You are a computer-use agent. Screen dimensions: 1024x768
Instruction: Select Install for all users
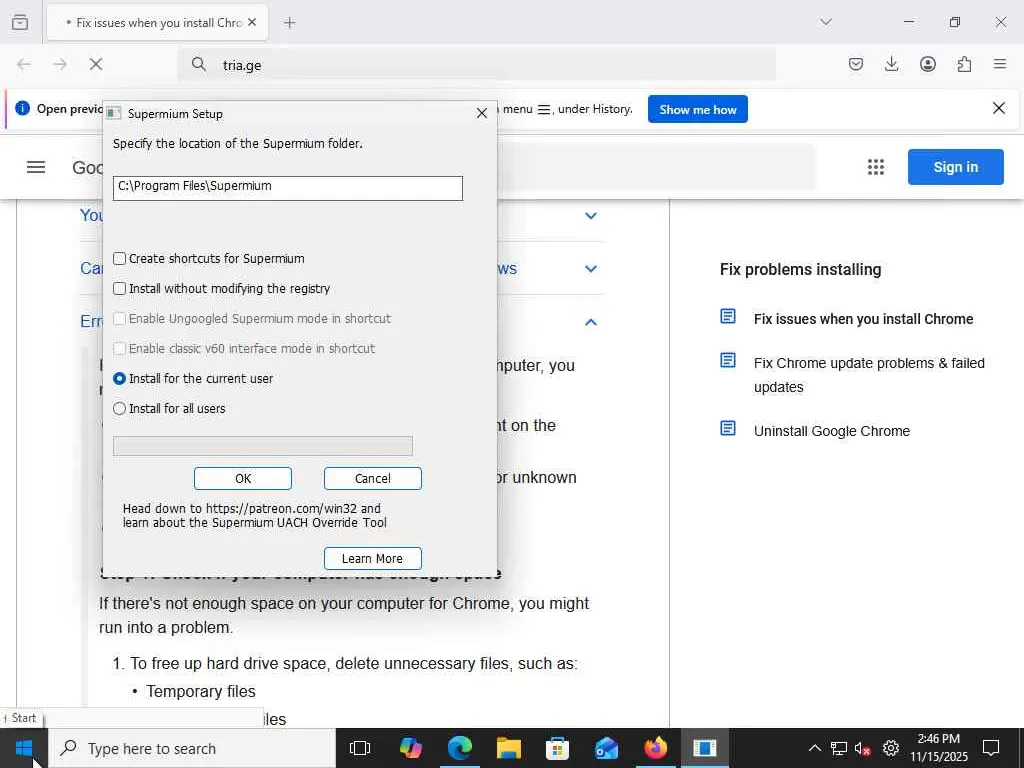pos(169,409)
